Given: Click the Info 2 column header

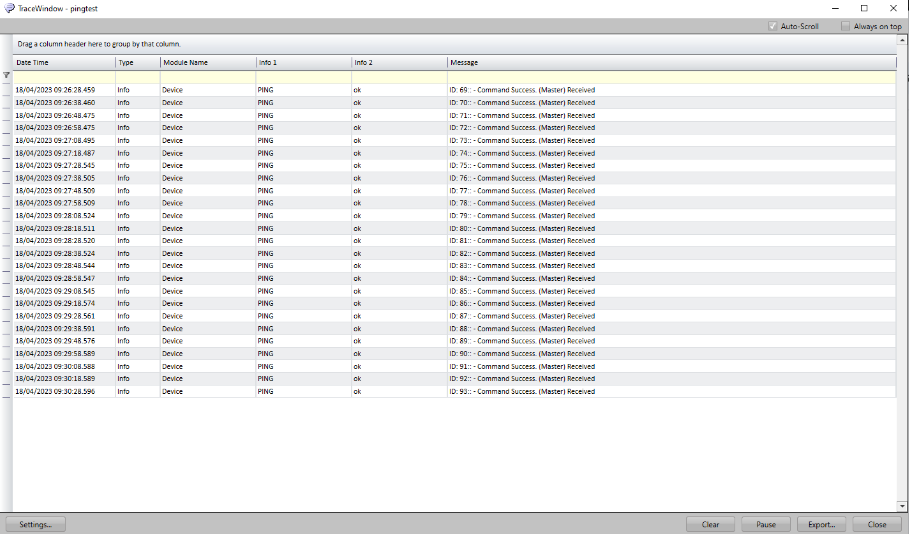Looking at the screenshot, I should [x=398, y=62].
